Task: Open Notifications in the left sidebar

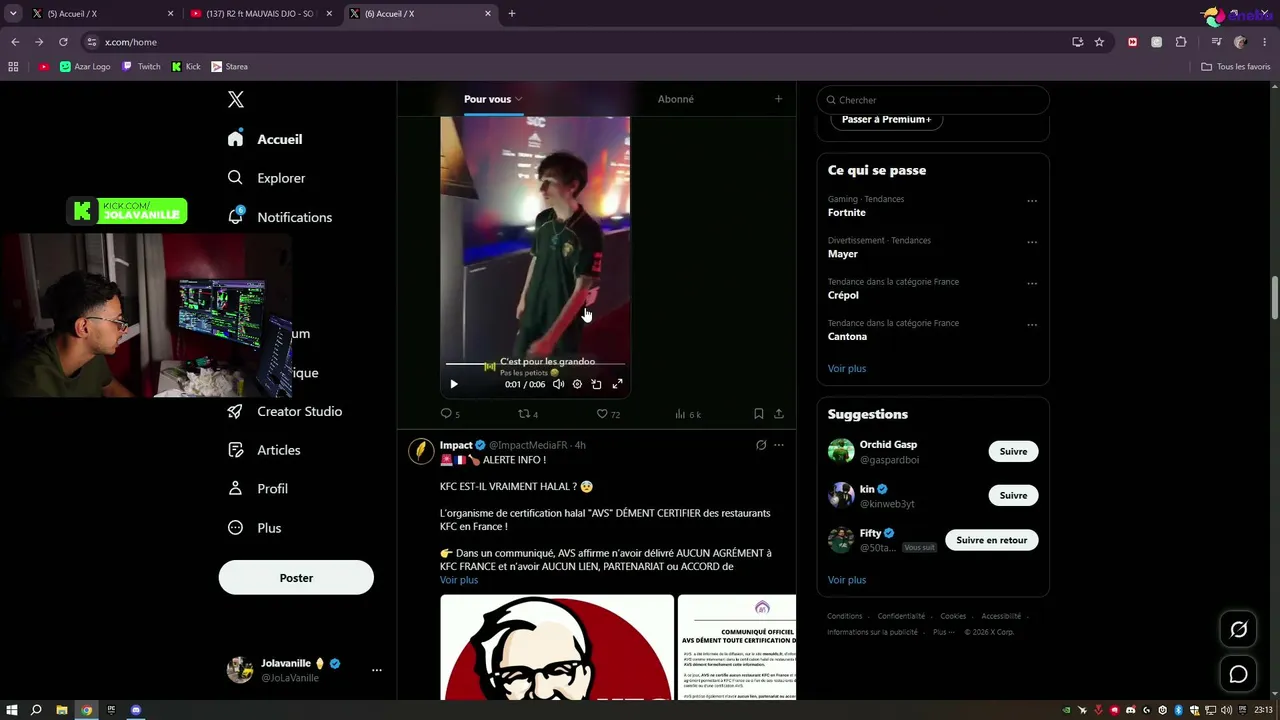Action: (x=280, y=217)
